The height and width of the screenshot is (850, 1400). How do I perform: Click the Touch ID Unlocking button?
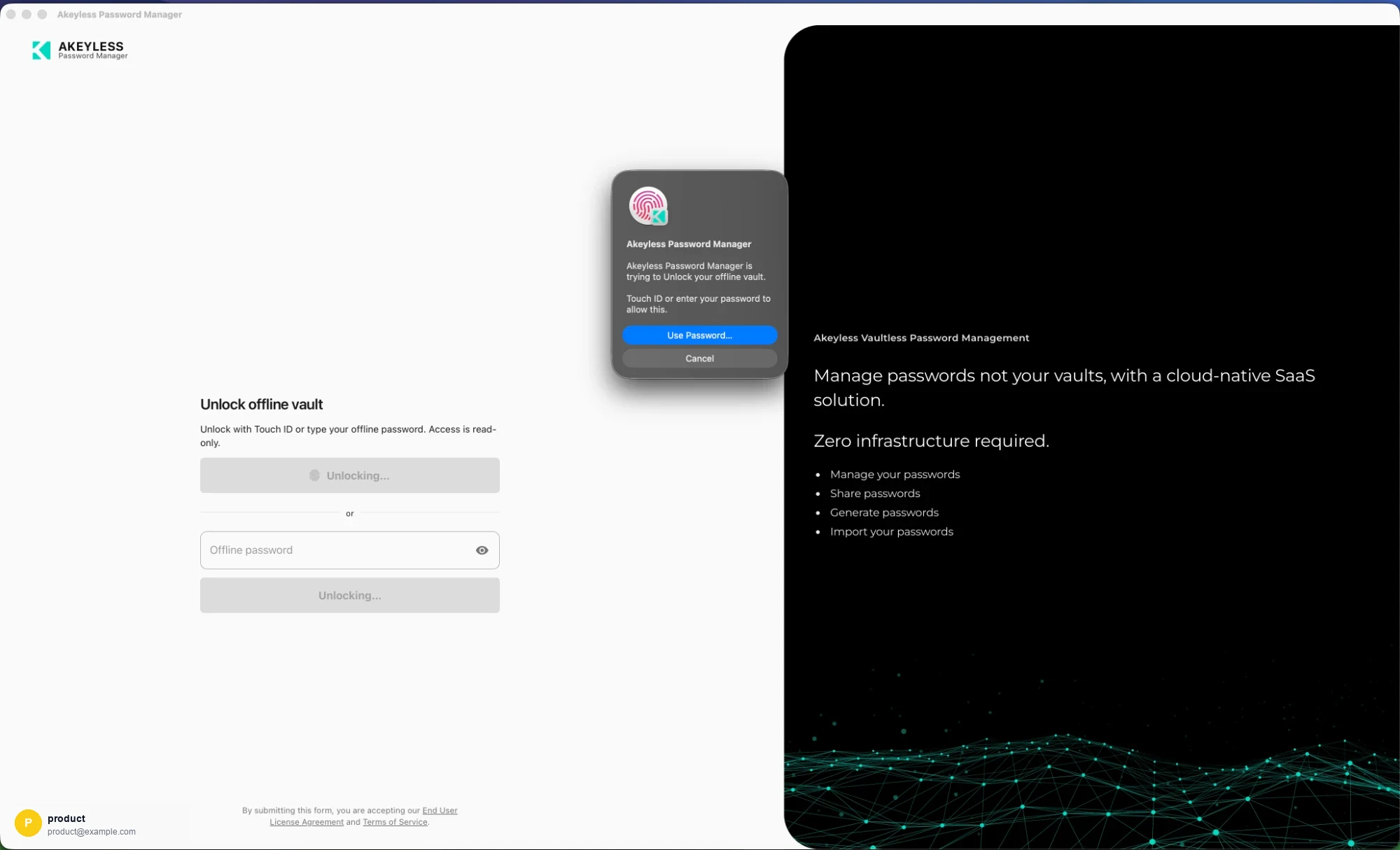pos(350,475)
